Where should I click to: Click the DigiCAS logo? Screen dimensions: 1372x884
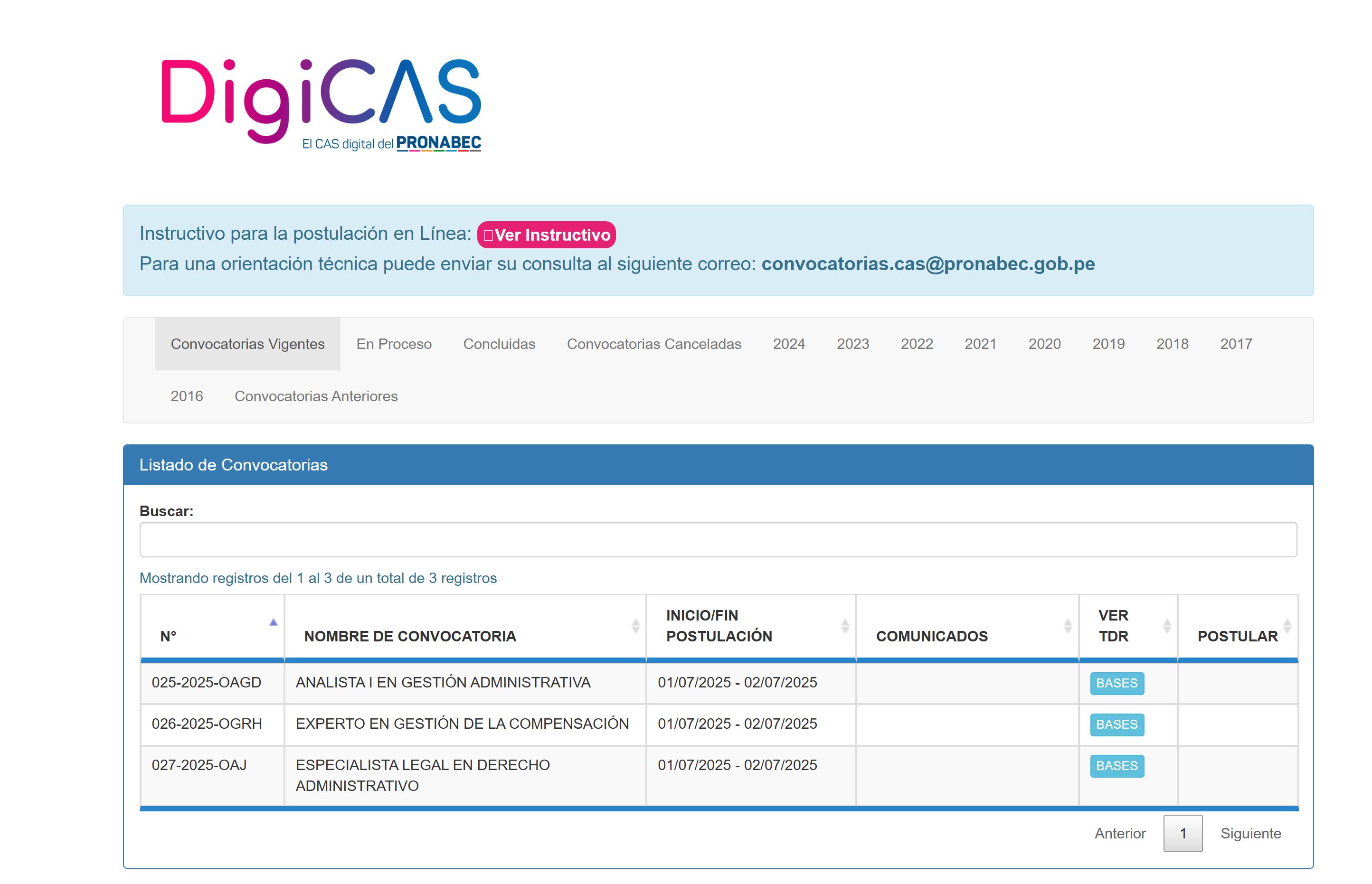coord(321,103)
